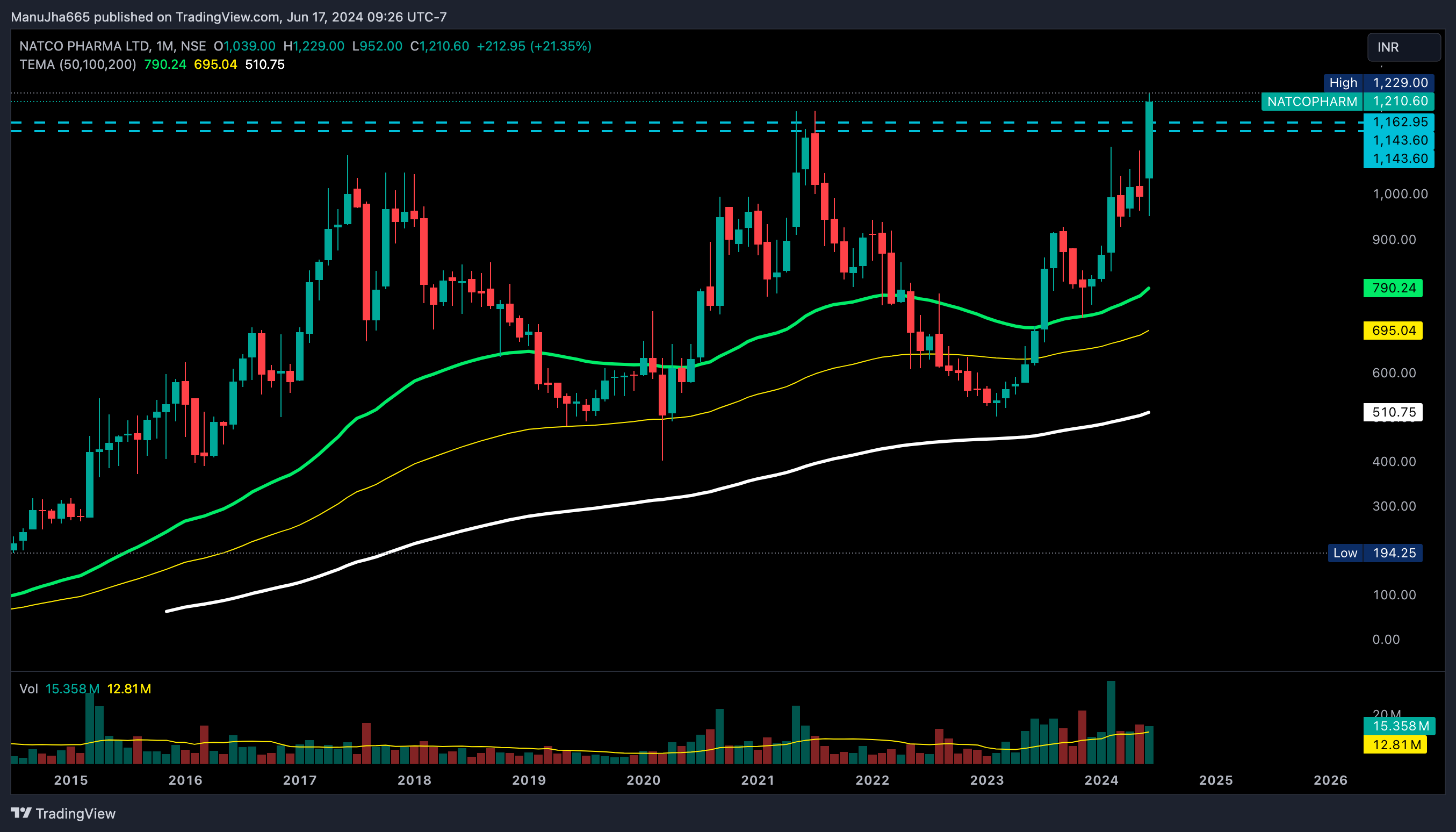Click the latest June 2024 green candle
1456x832 pixels.
(1149, 140)
